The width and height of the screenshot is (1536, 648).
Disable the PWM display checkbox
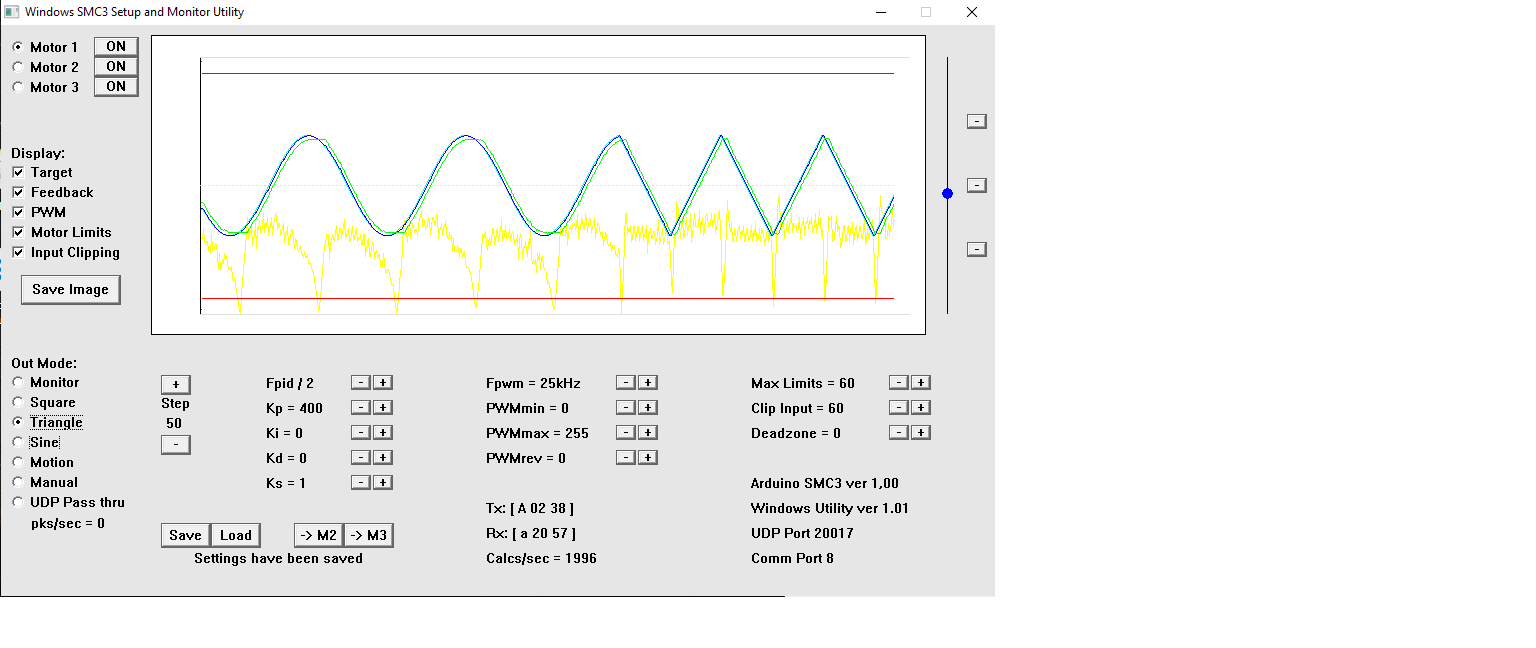pyautogui.click(x=18, y=213)
